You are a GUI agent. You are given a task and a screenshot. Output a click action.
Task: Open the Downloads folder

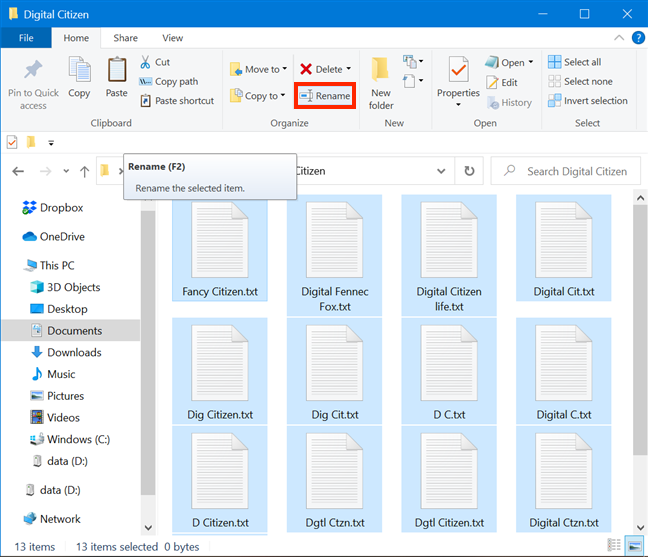(67, 352)
